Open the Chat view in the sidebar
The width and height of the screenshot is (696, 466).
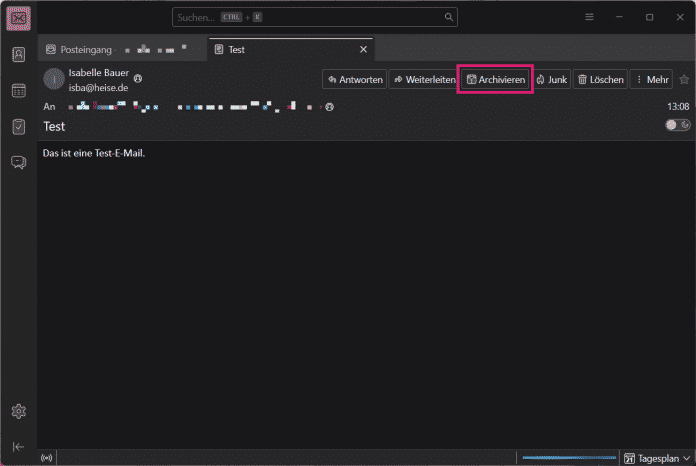[x=18, y=162]
